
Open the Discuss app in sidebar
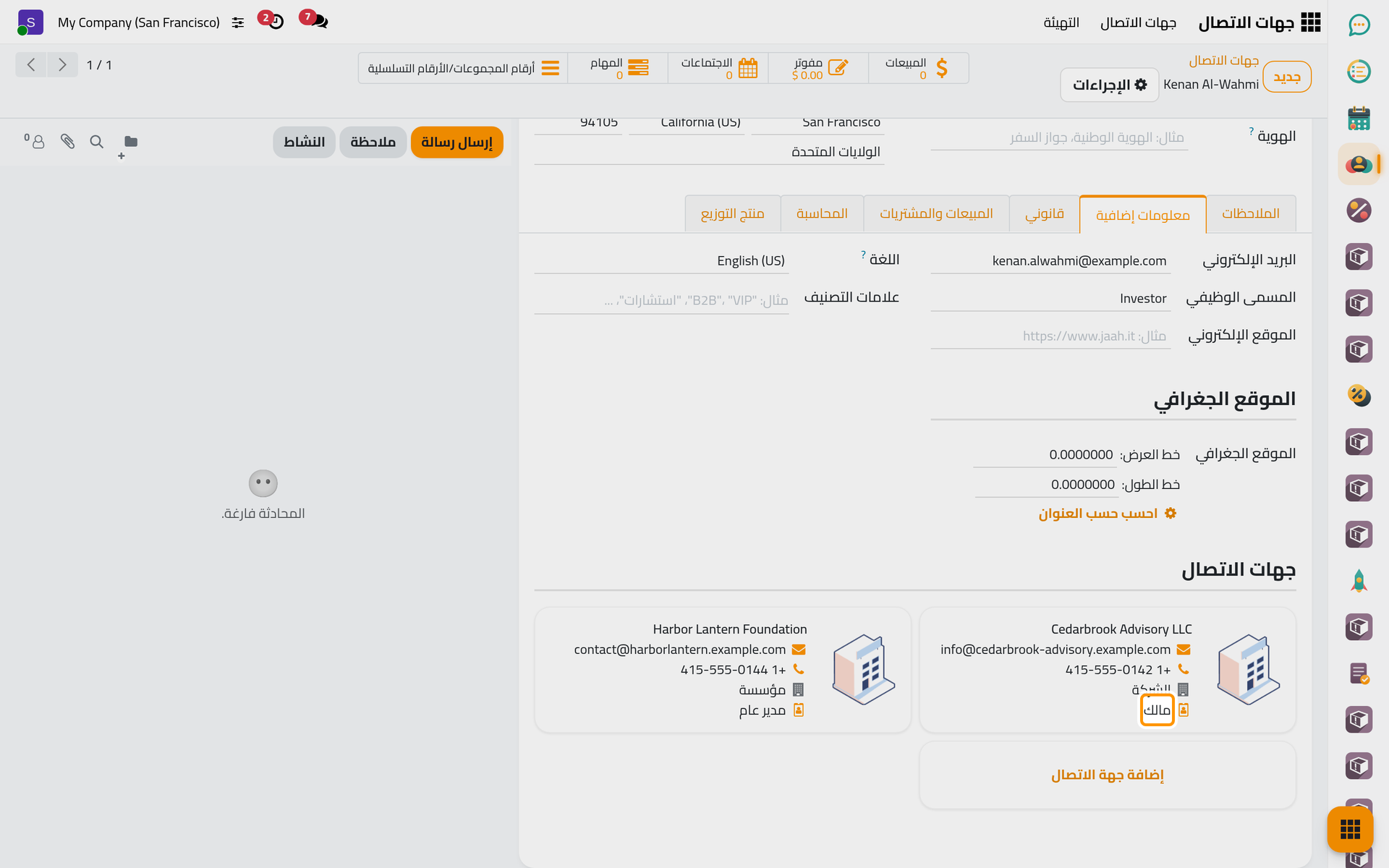[x=1359, y=25]
